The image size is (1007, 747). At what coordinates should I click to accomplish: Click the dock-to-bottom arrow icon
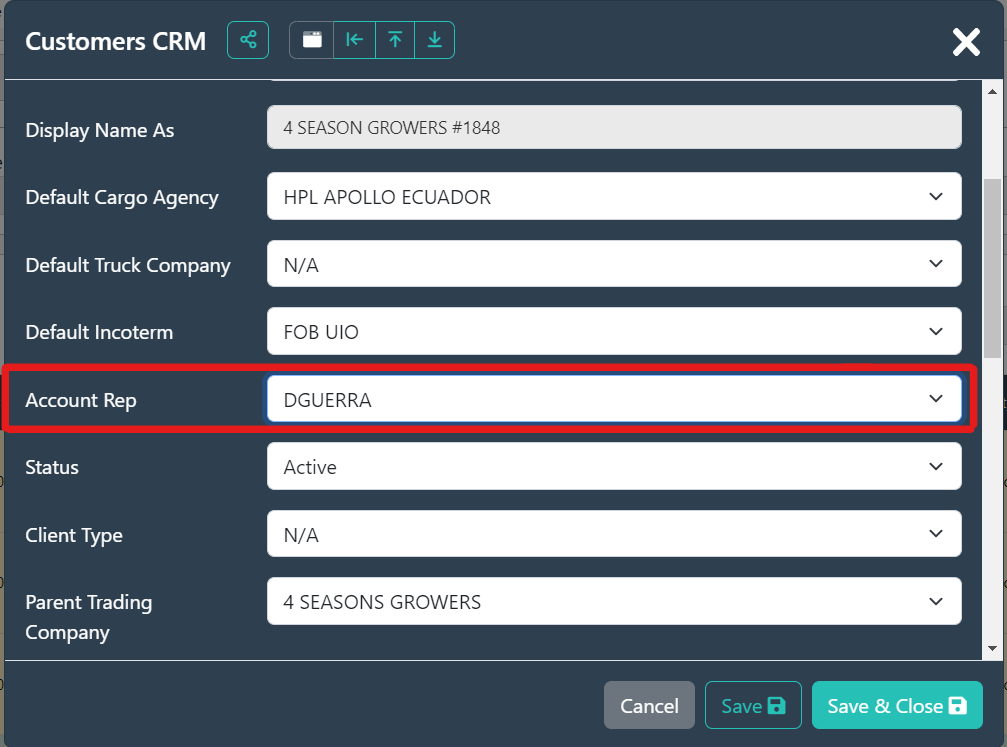tap(435, 40)
